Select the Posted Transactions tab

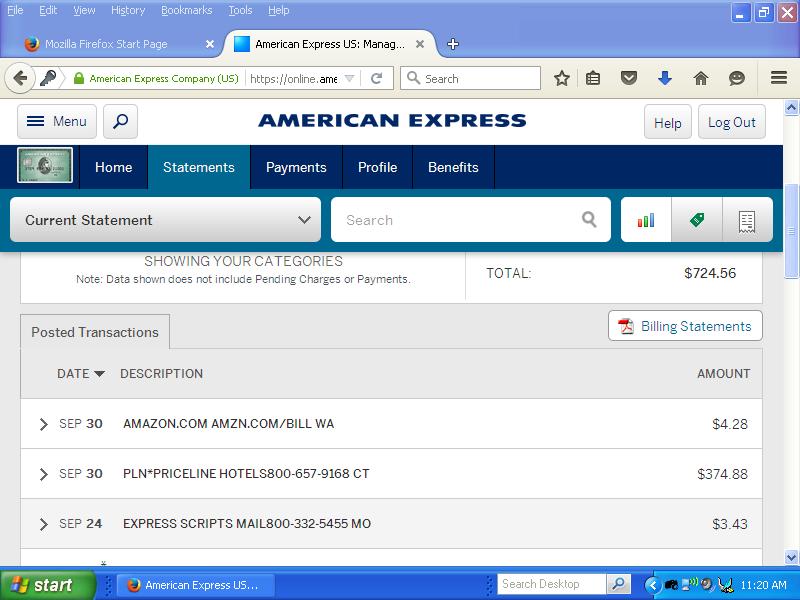click(x=95, y=332)
